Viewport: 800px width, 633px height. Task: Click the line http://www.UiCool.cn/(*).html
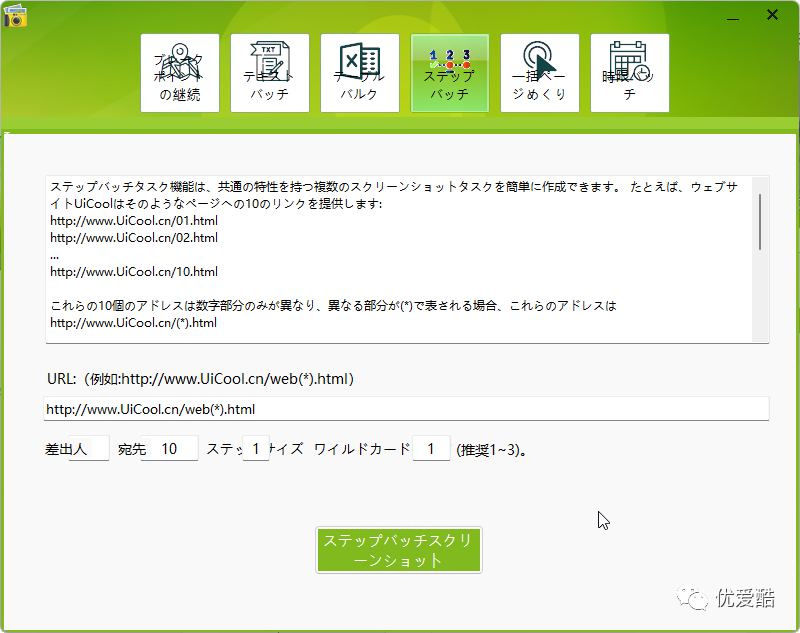pos(133,323)
